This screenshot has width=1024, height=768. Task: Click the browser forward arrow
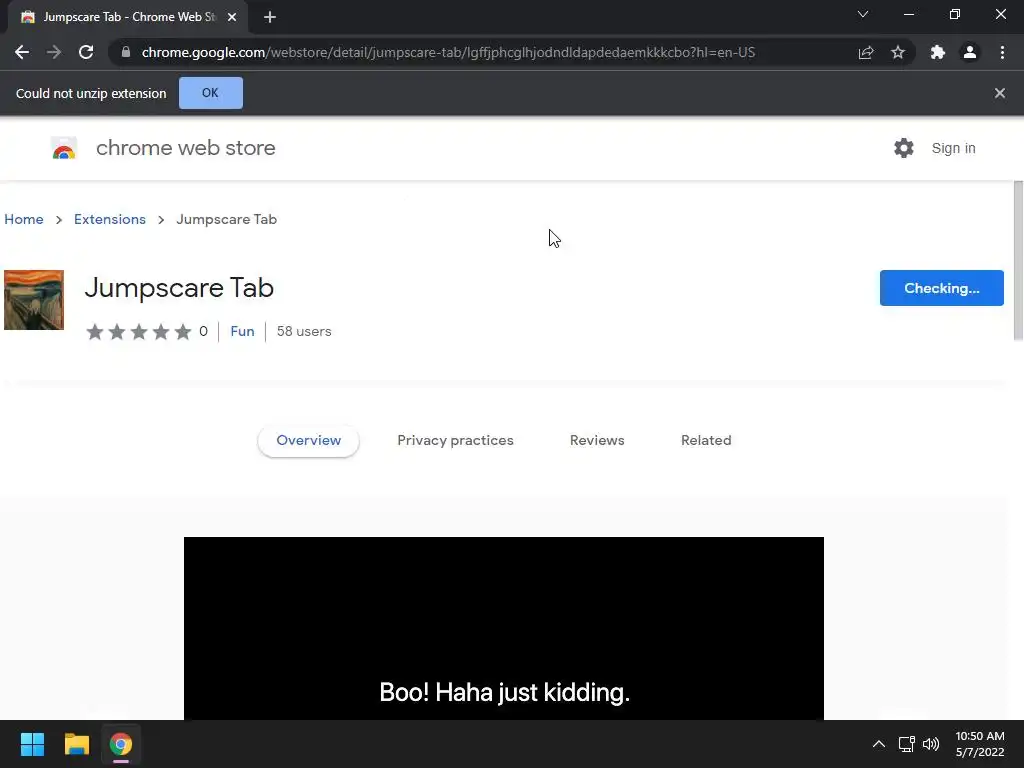coord(54,52)
